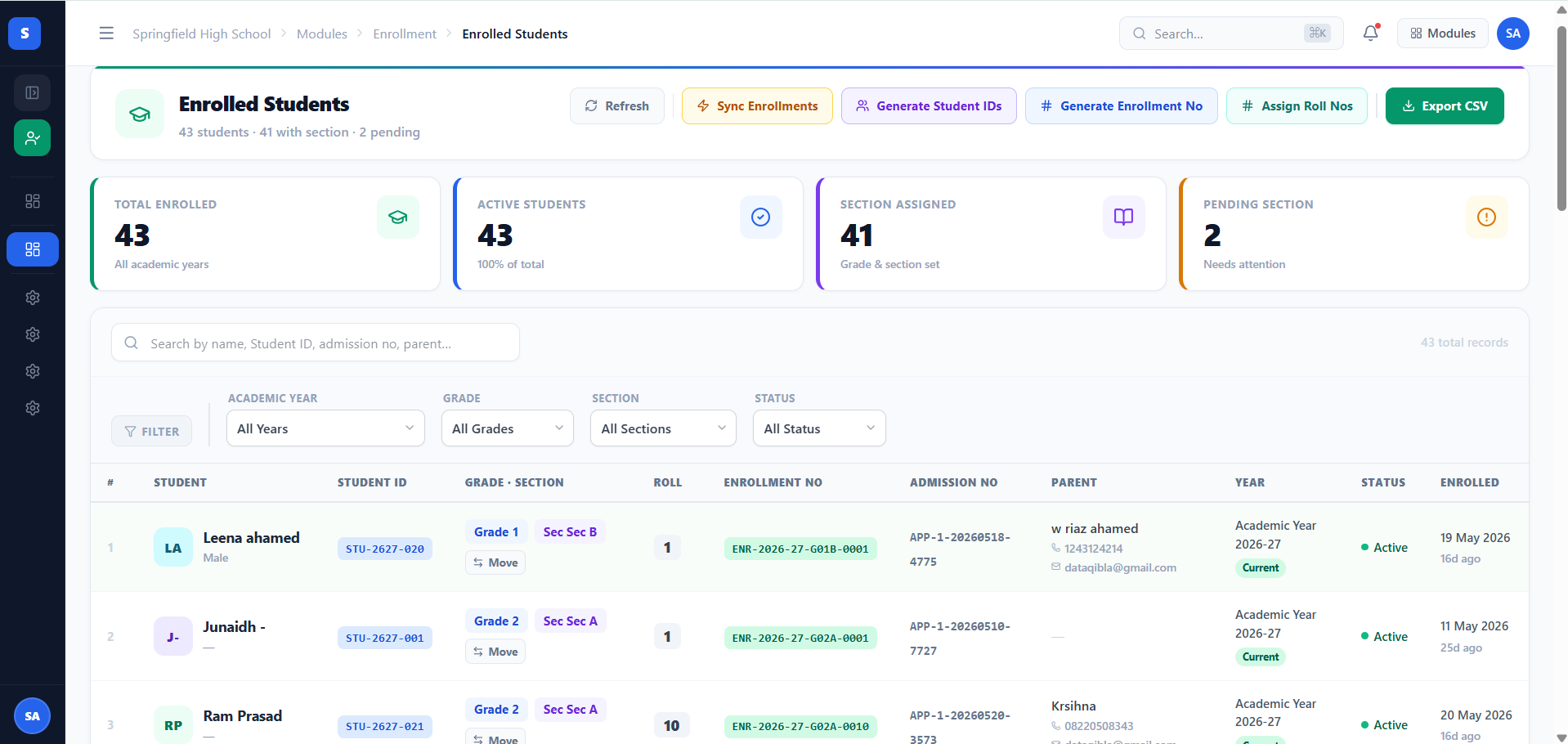Click the highlighted blue grid sidebar icon

point(33,249)
